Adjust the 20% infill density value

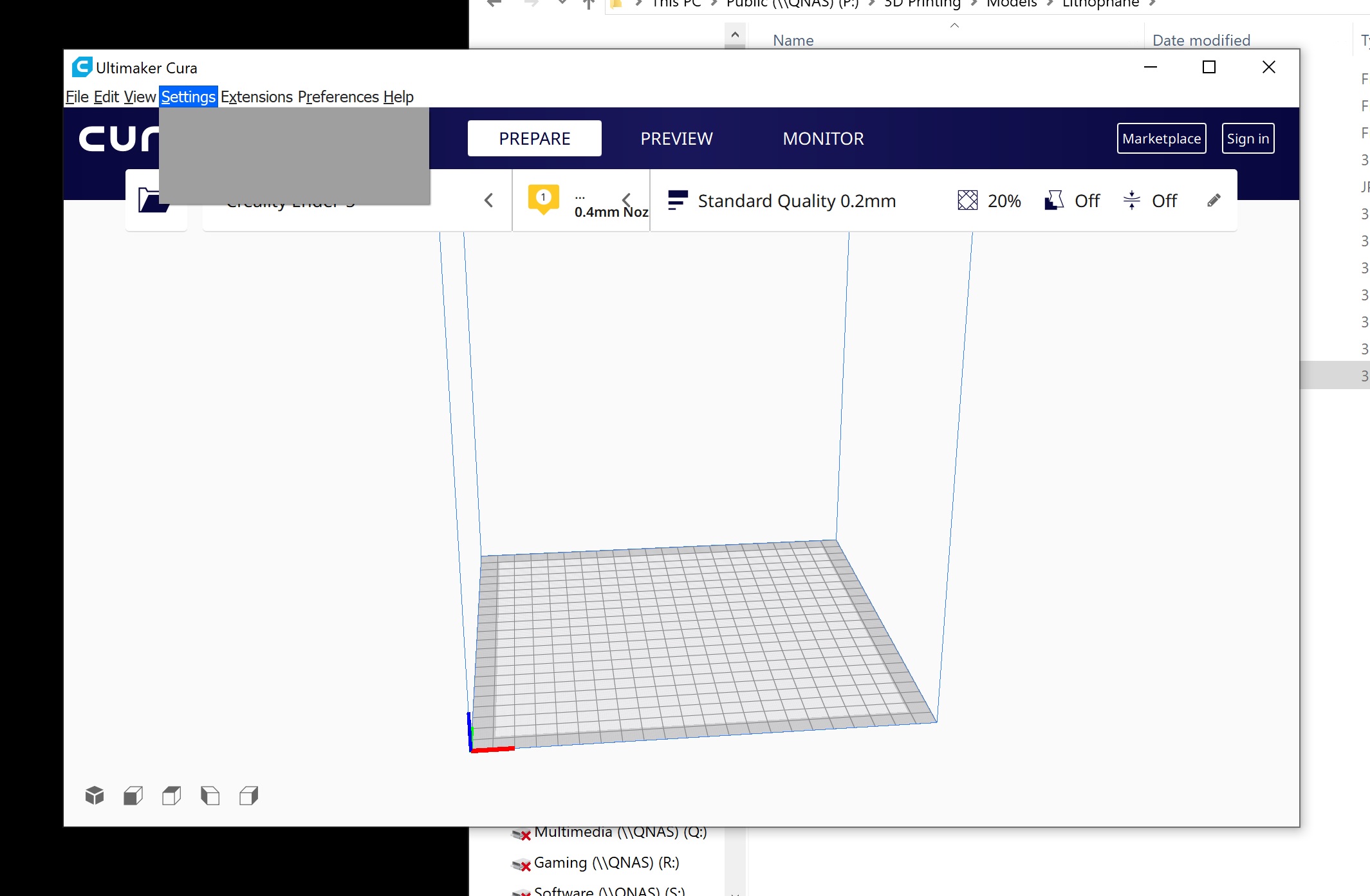(1004, 201)
